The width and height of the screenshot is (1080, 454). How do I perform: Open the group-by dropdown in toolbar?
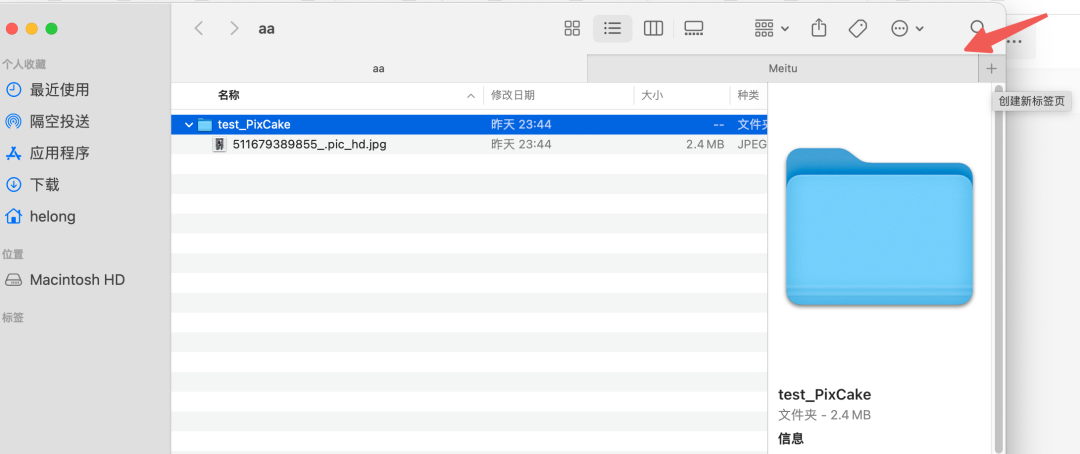(x=771, y=29)
